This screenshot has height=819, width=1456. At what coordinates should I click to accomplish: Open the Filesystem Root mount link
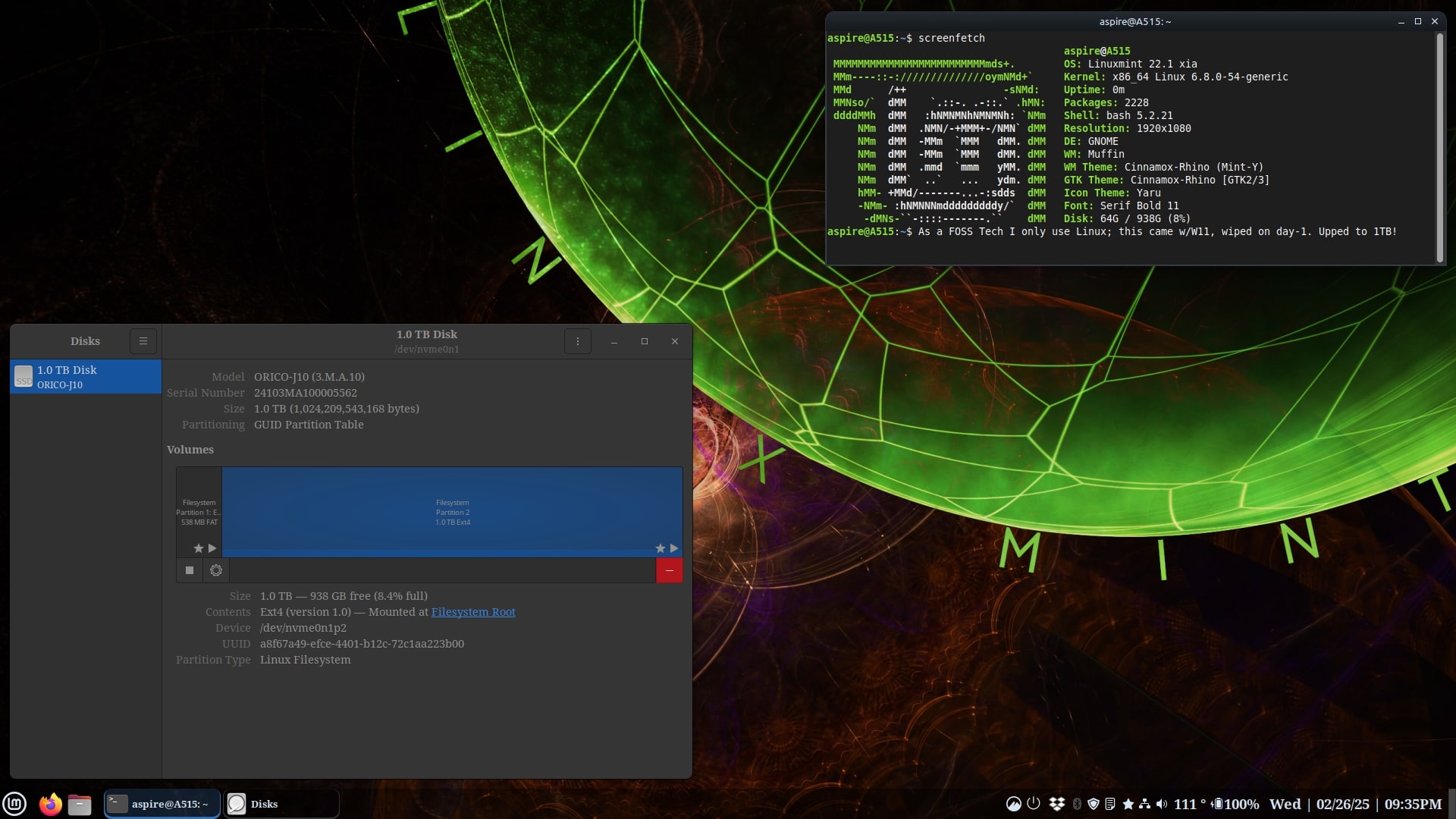(472, 612)
